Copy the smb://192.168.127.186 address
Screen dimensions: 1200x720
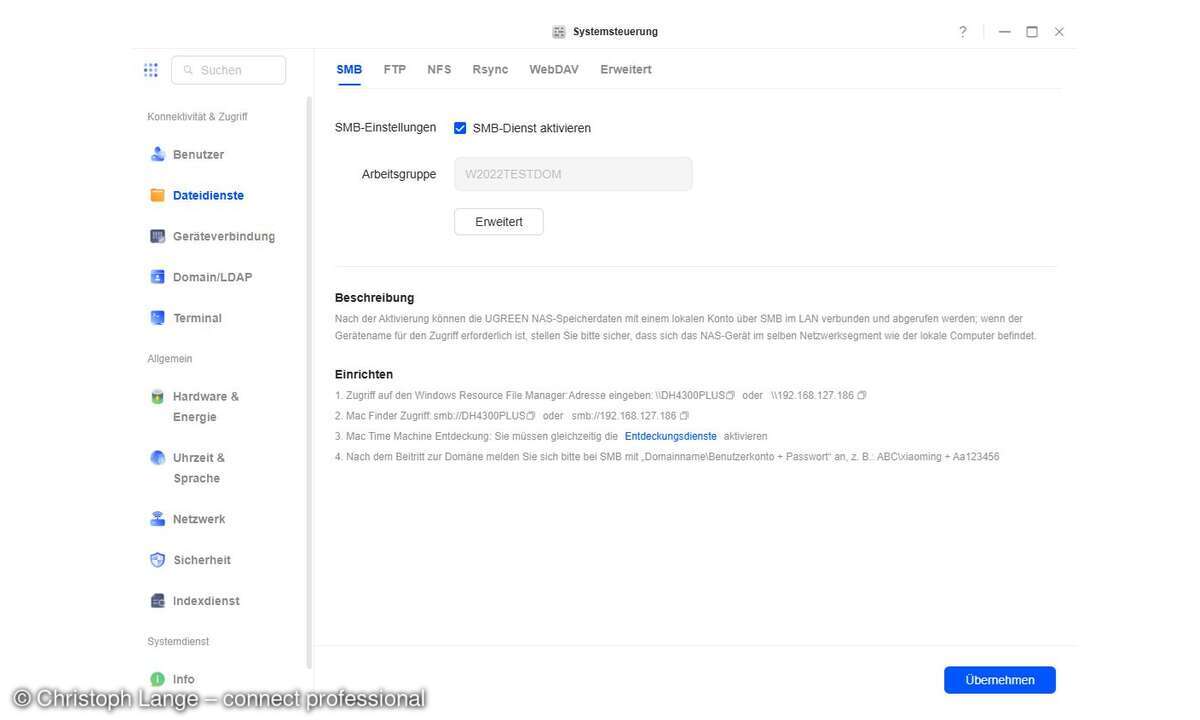tap(684, 416)
